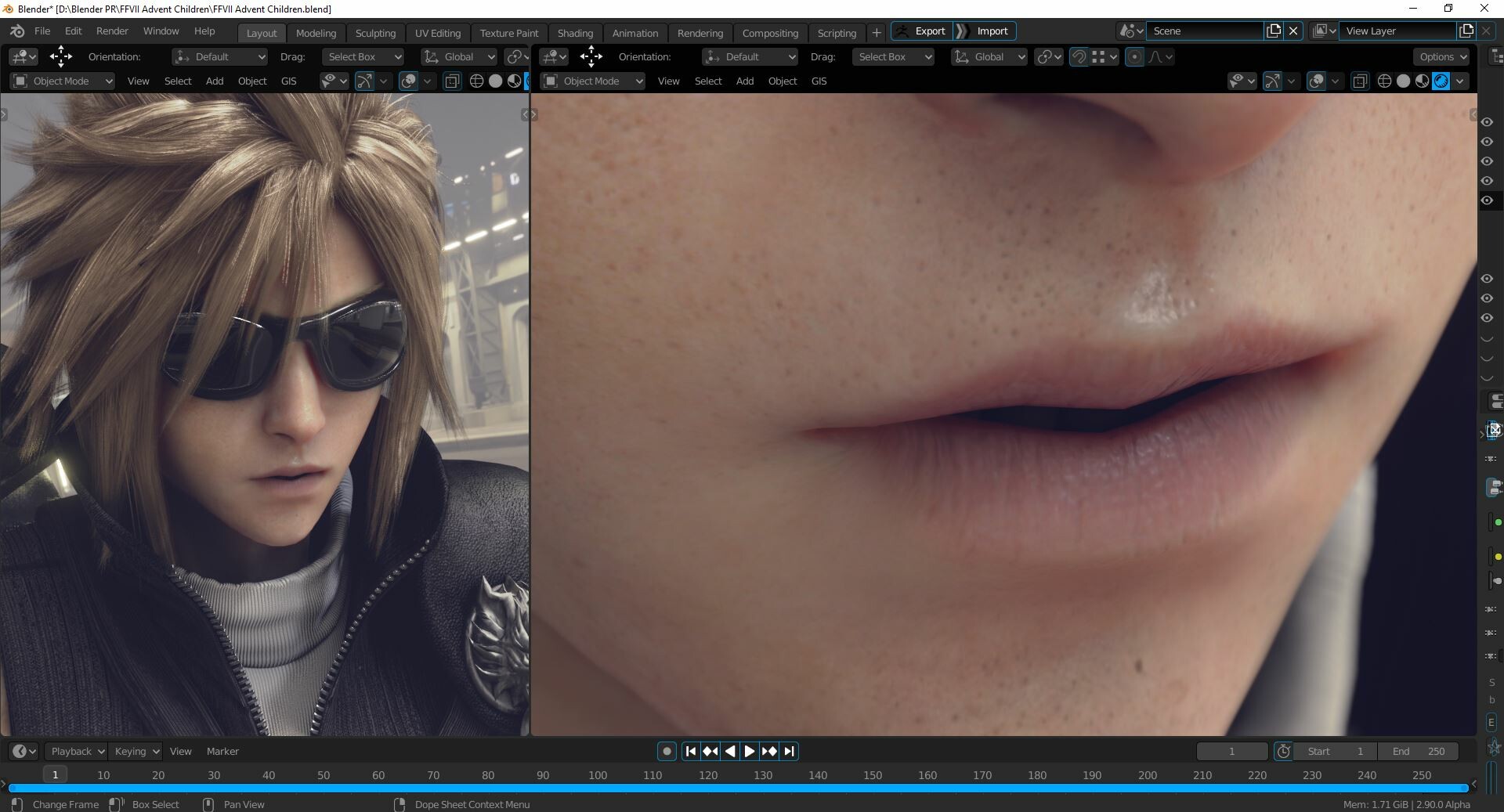Select solid shading in right viewport
Screen dimensions: 1504x812
(1403, 81)
